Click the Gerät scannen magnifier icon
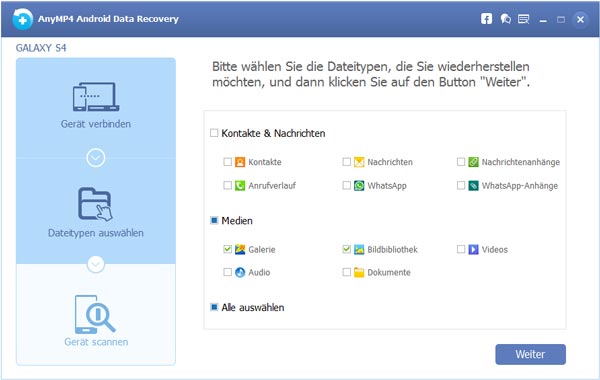The image size is (600, 380). (95, 314)
